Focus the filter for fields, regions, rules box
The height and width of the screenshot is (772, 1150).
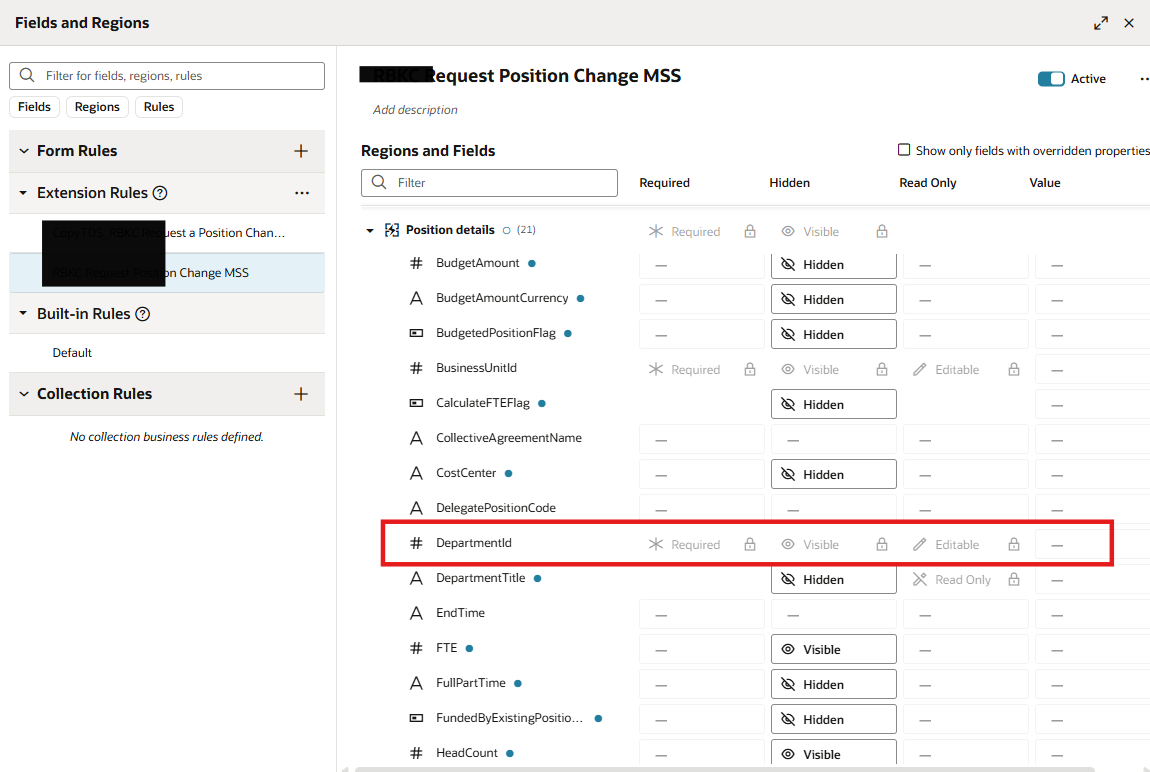click(167, 76)
